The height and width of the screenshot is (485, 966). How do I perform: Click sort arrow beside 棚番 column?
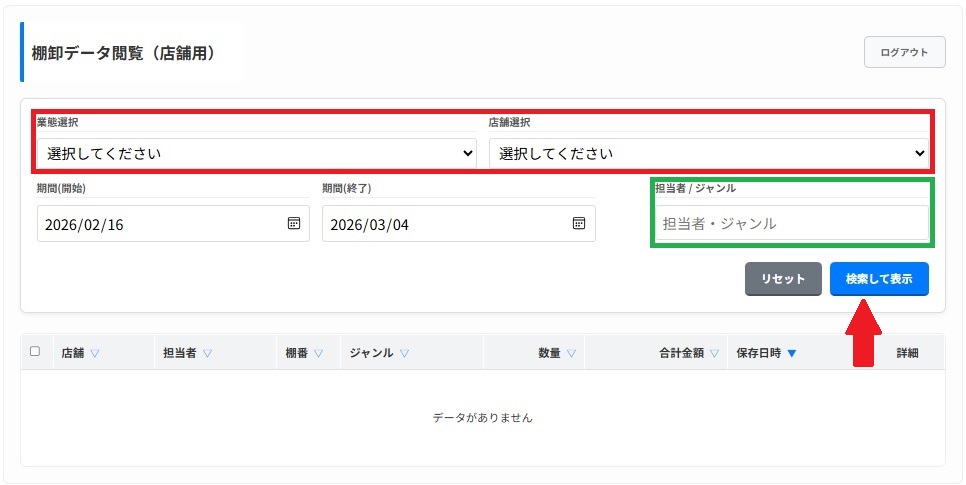coord(318,353)
